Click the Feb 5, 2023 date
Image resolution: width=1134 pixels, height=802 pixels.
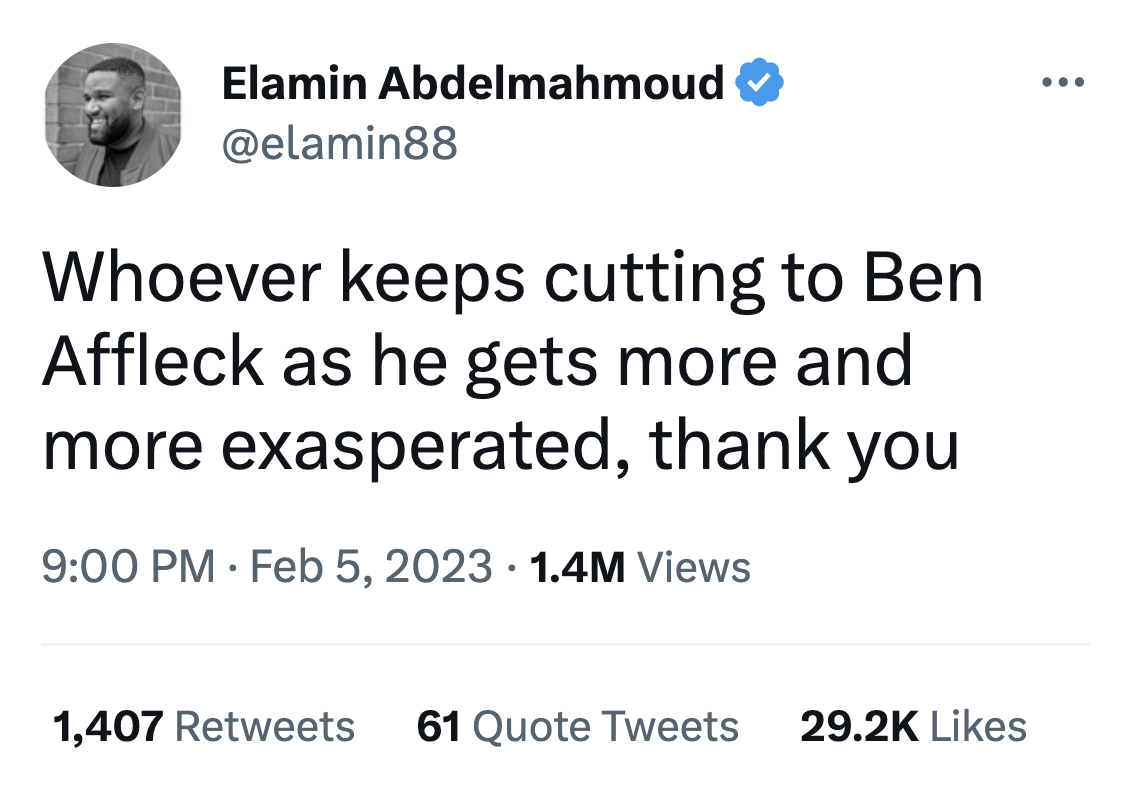pyautogui.click(x=371, y=567)
